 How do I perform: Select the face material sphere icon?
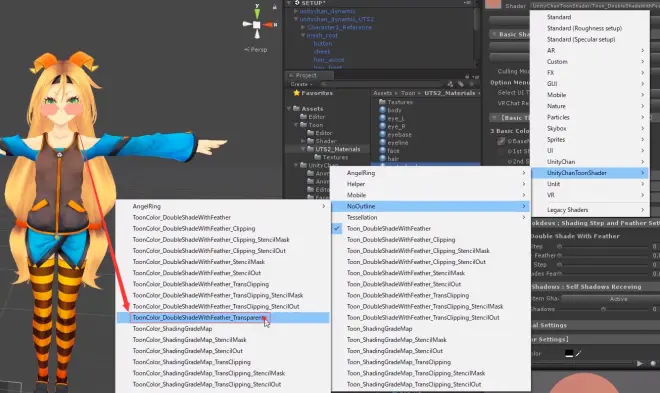click(383, 150)
